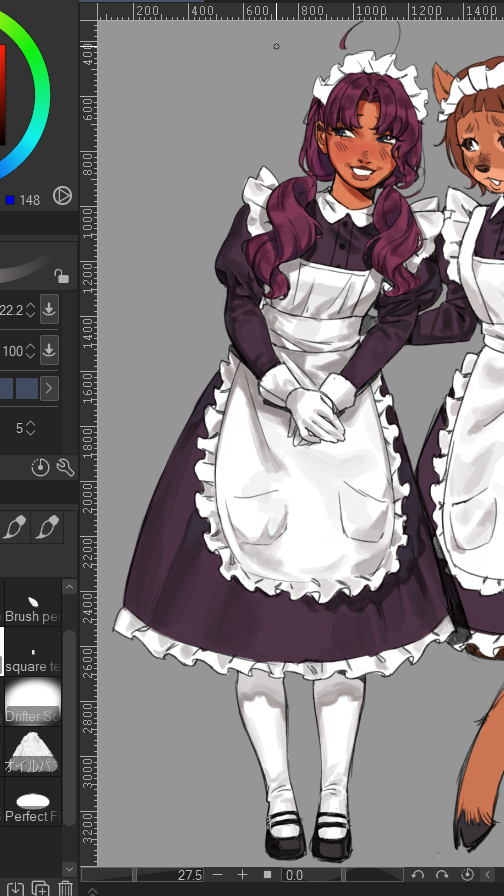
Task: Click the duplicate sub tool icon
Action: point(41,888)
